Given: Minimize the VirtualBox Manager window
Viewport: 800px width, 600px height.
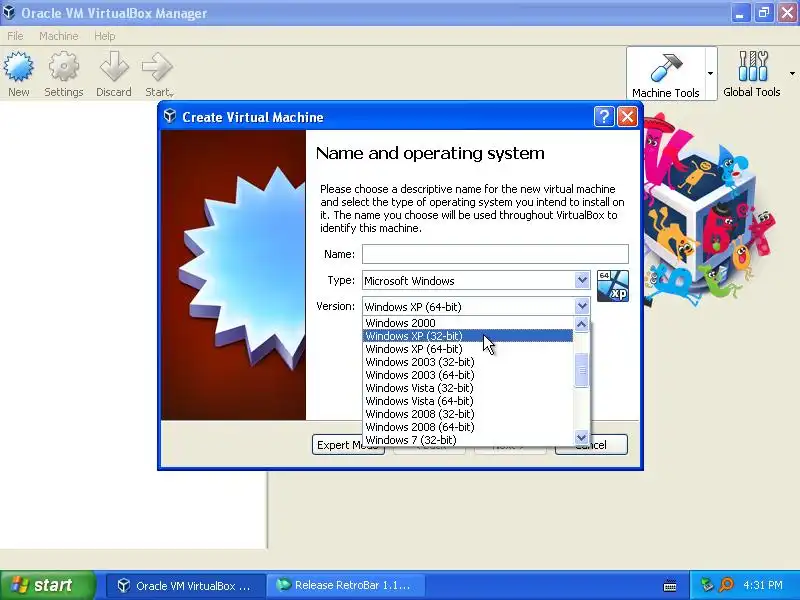Looking at the screenshot, I should coord(740,13).
